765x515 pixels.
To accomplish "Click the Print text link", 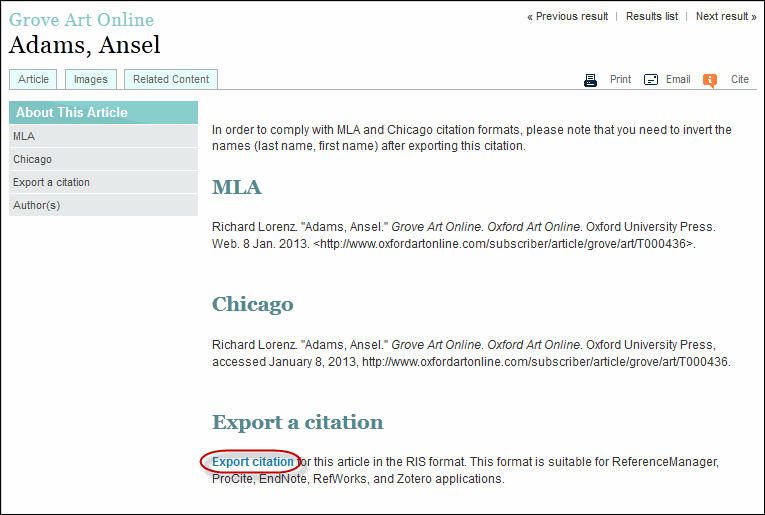I will [x=621, y=79].
